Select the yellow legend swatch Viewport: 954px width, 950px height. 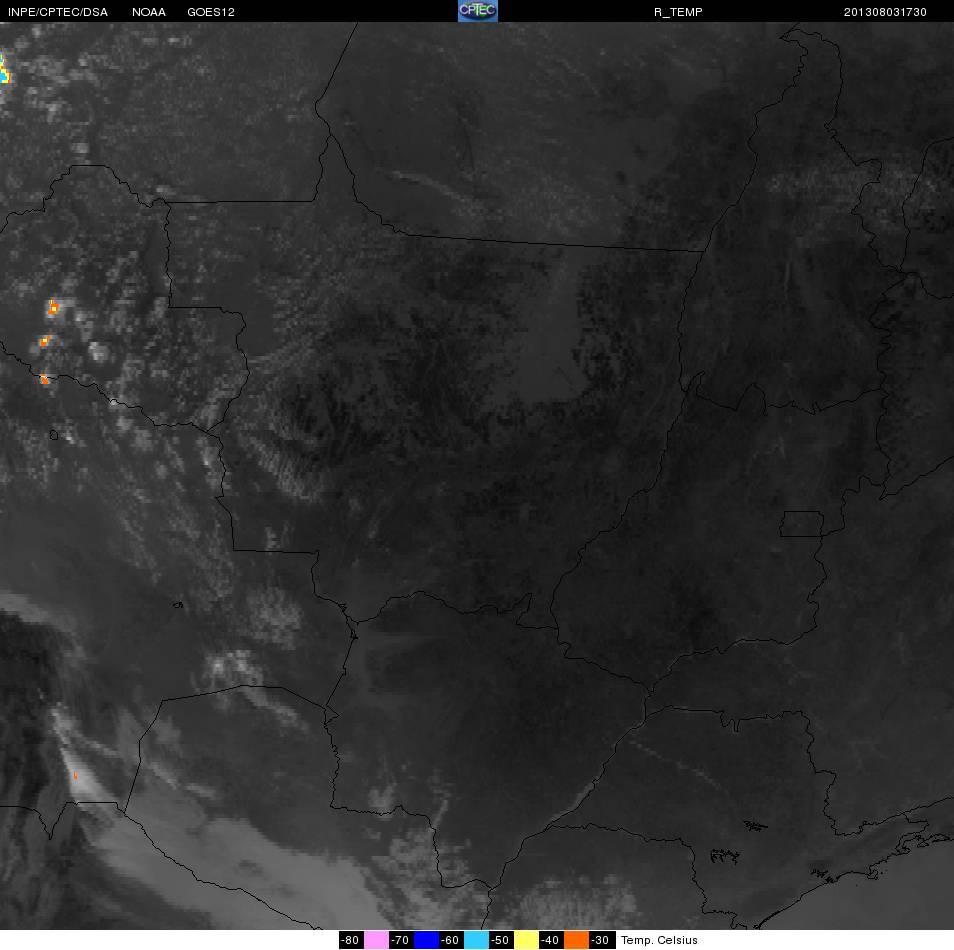coord(526,940)
